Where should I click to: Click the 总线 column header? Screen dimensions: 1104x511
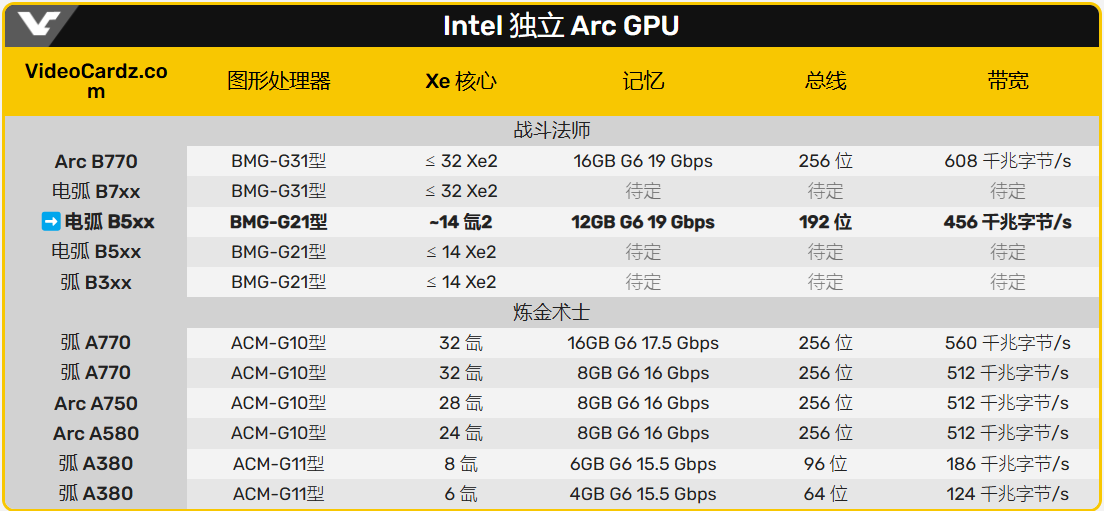pyautogui.click(x=825, y=82)
